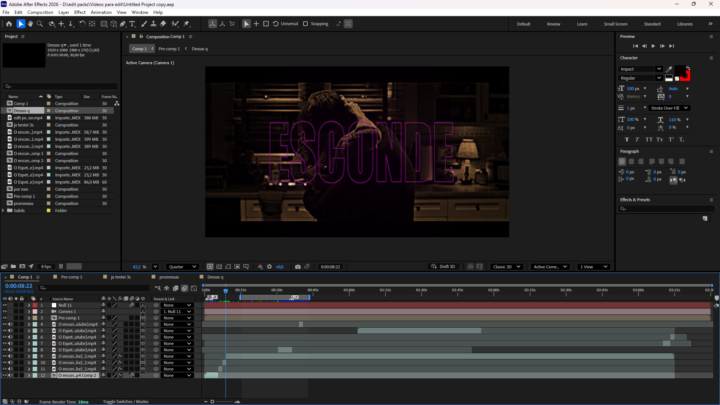The height and width of the screenshot is (405, 720).
Task: Select the Rotation tool
Action: point(82,24)
